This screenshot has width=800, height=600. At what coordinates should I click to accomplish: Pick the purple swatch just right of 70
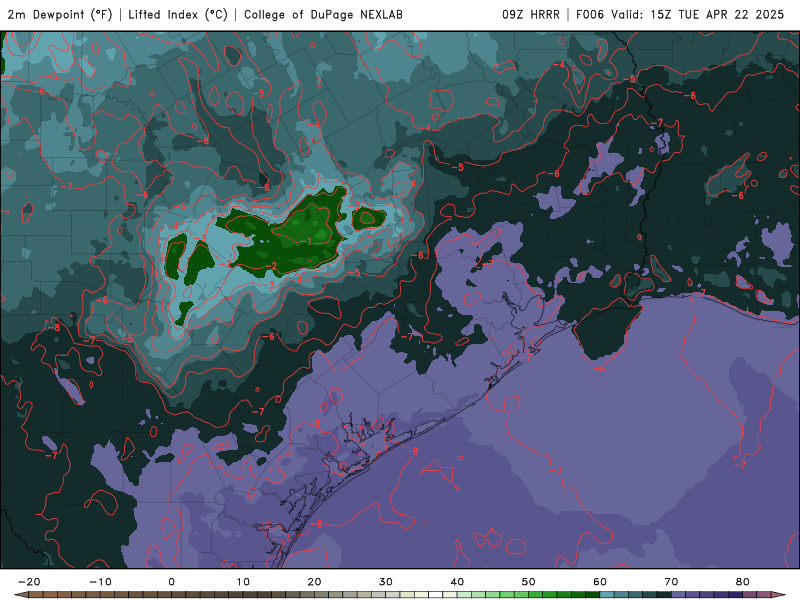679,594
